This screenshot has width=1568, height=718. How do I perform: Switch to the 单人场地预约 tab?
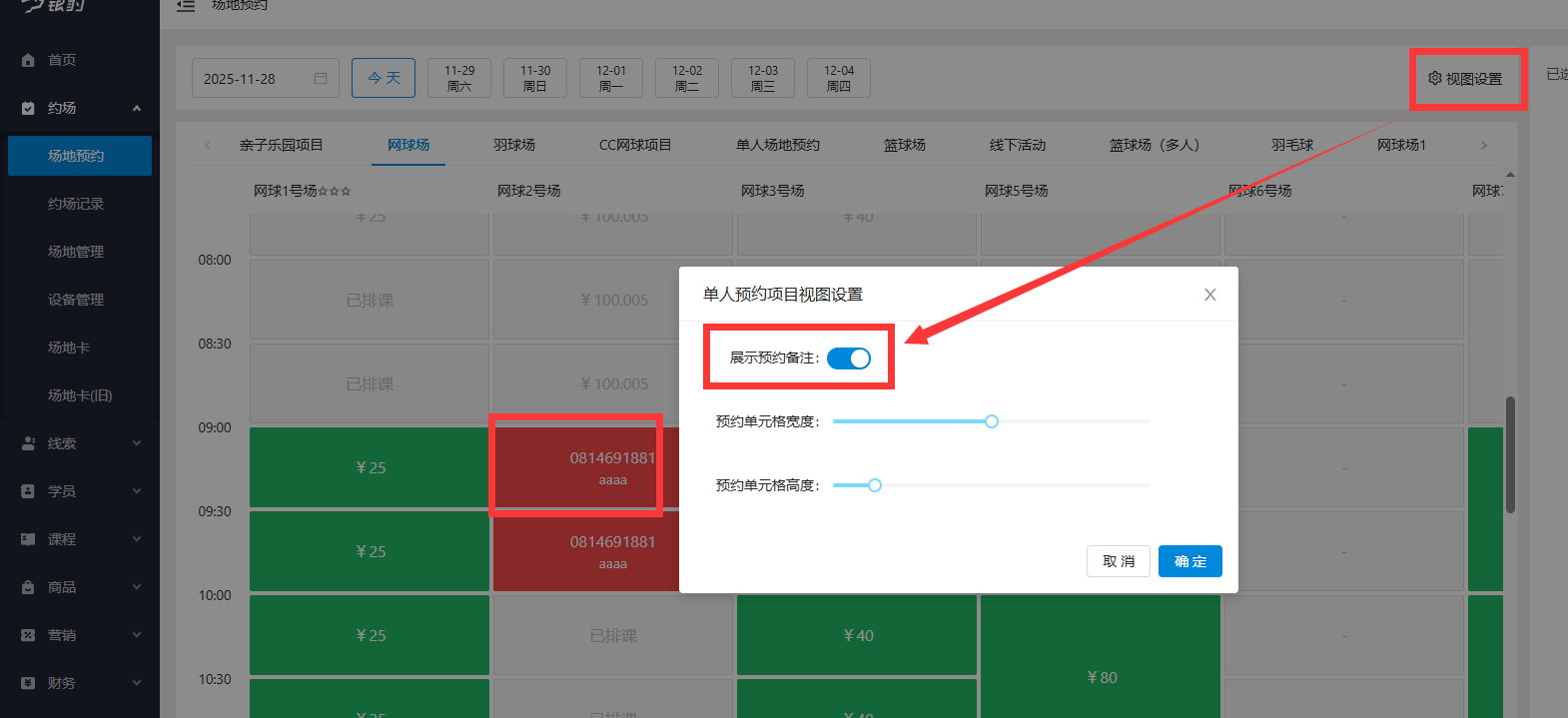point(778,145)
